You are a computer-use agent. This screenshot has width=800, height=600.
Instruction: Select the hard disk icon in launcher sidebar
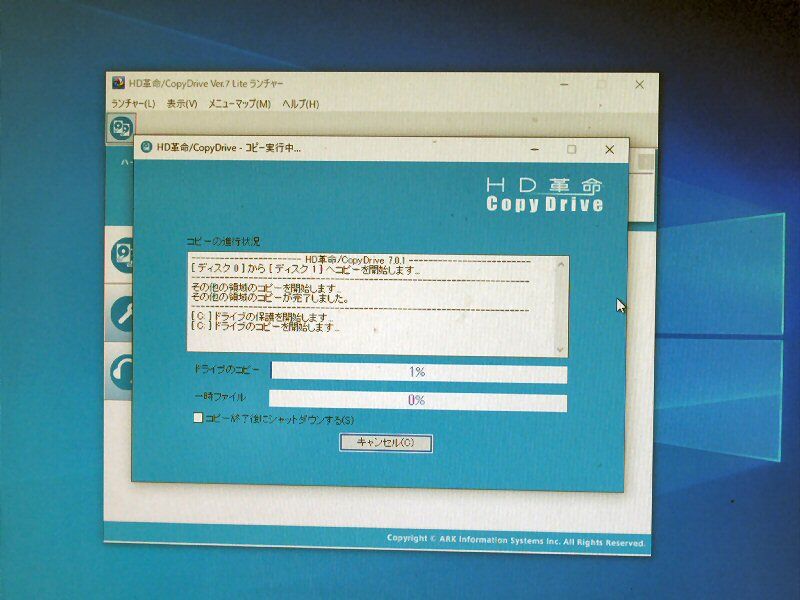(x=121, y=255)
